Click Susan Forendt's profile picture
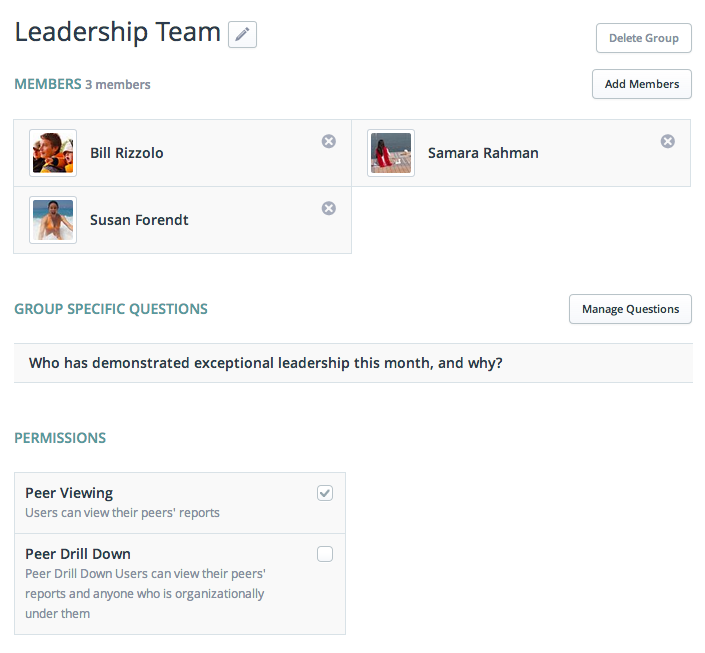Image resolution: width=705 pixels, height=653 pixels. 53,219
